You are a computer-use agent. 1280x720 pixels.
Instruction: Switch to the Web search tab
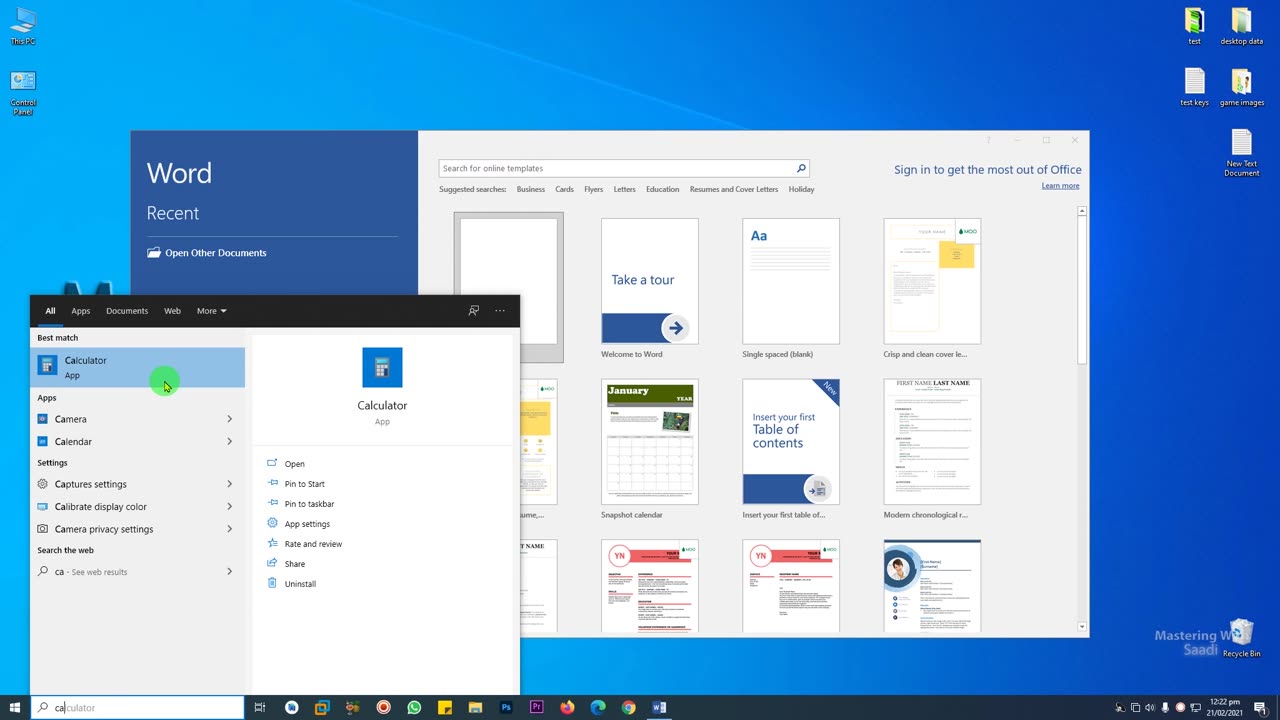pyautogui.click(x=172, y=311)
